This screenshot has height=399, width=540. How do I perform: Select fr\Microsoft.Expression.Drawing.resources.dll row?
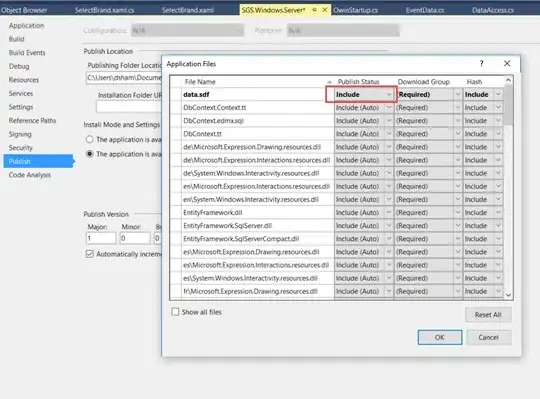[x=258, y=291]
